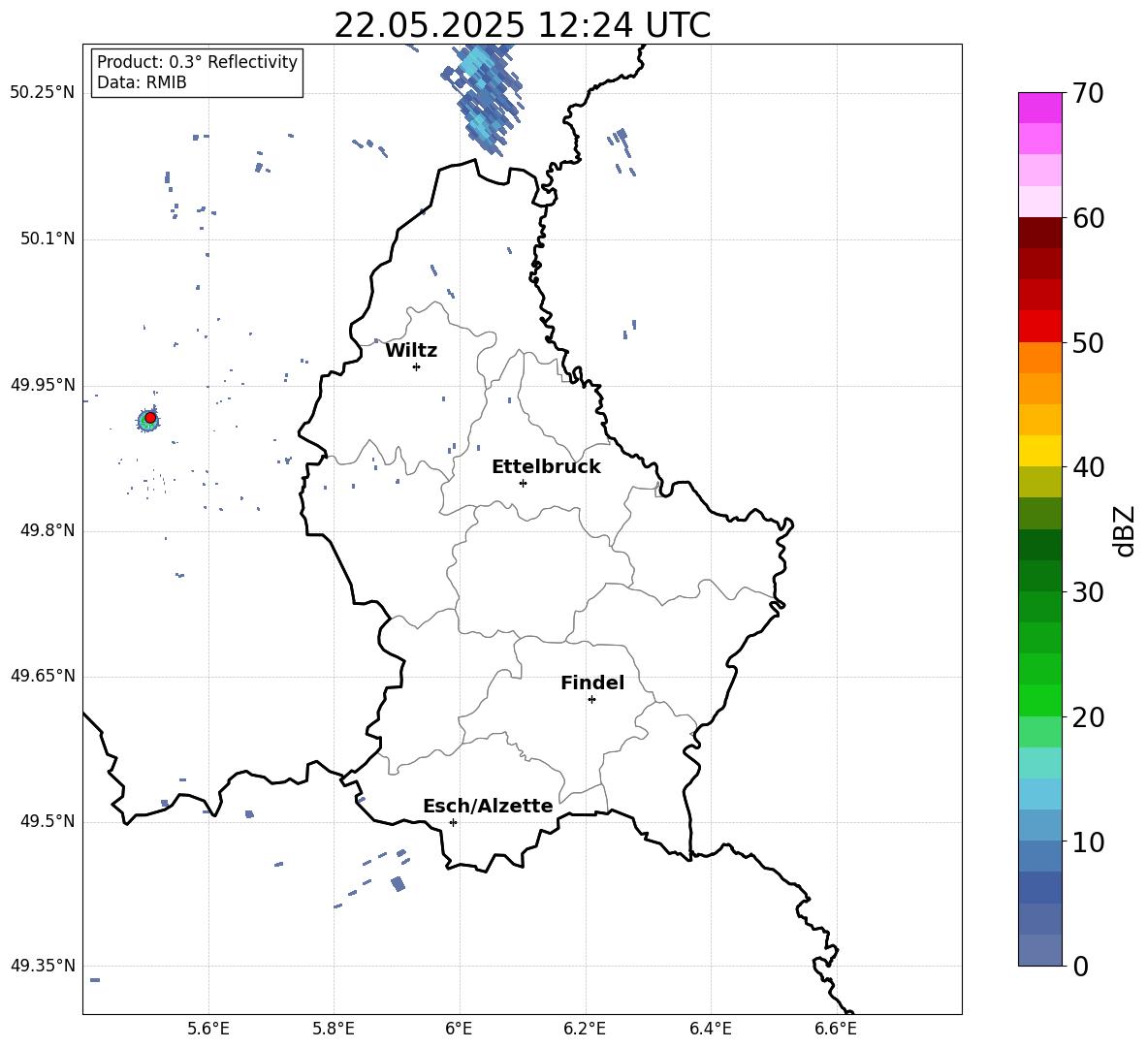This screenshot has width=1148, height=1048.
Task: Click the colorbar tick label 30
Action: [x=1088, y=592]
